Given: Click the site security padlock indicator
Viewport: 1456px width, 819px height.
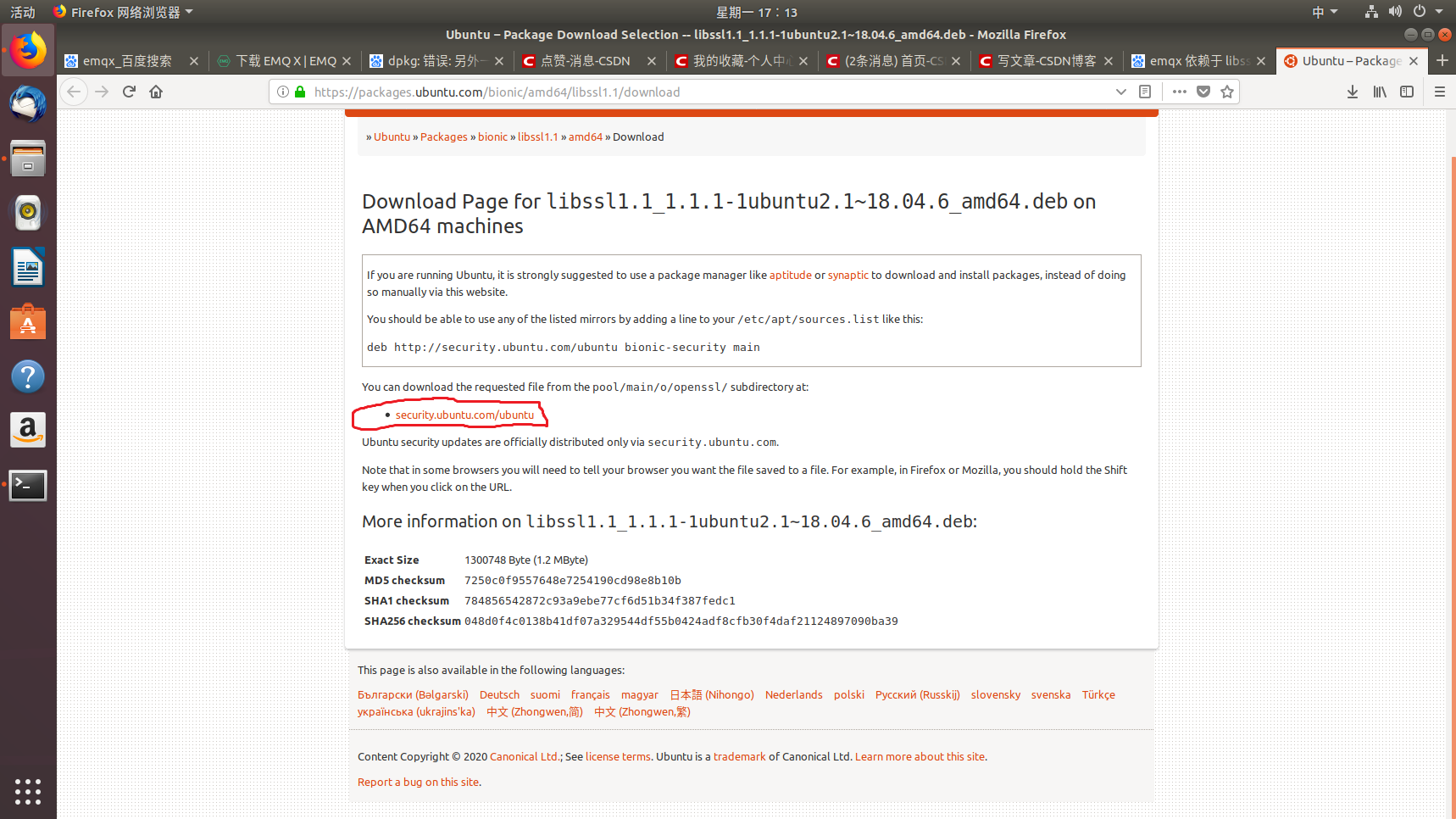Looking at the screenshot, I should tap(299, 92).
